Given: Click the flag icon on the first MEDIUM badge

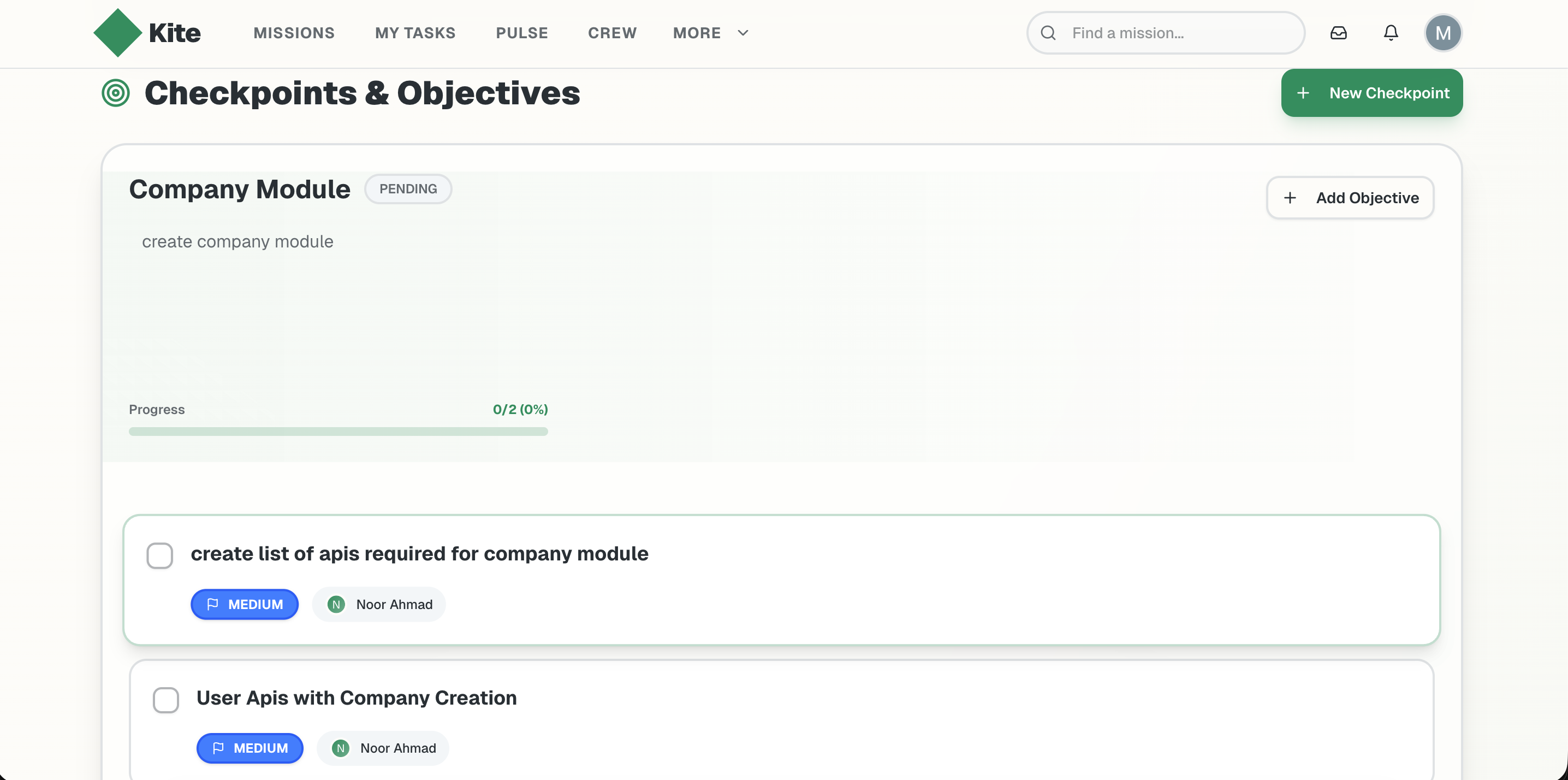Looking at the screenshot, I should (x=213, y=604).
